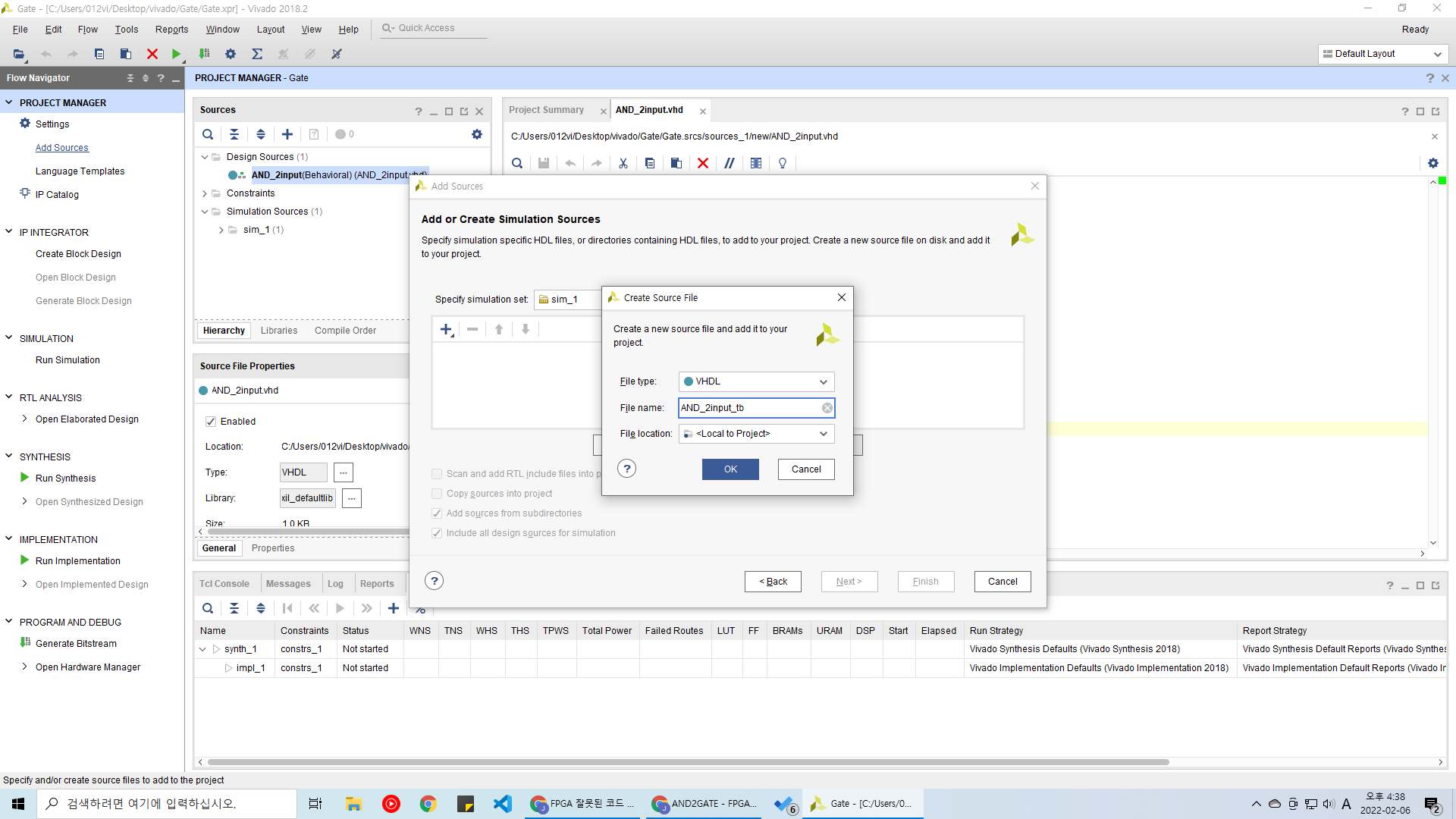
Task: Toggle Add sources from subdirectories checkbox
Action: coord(437,513)
